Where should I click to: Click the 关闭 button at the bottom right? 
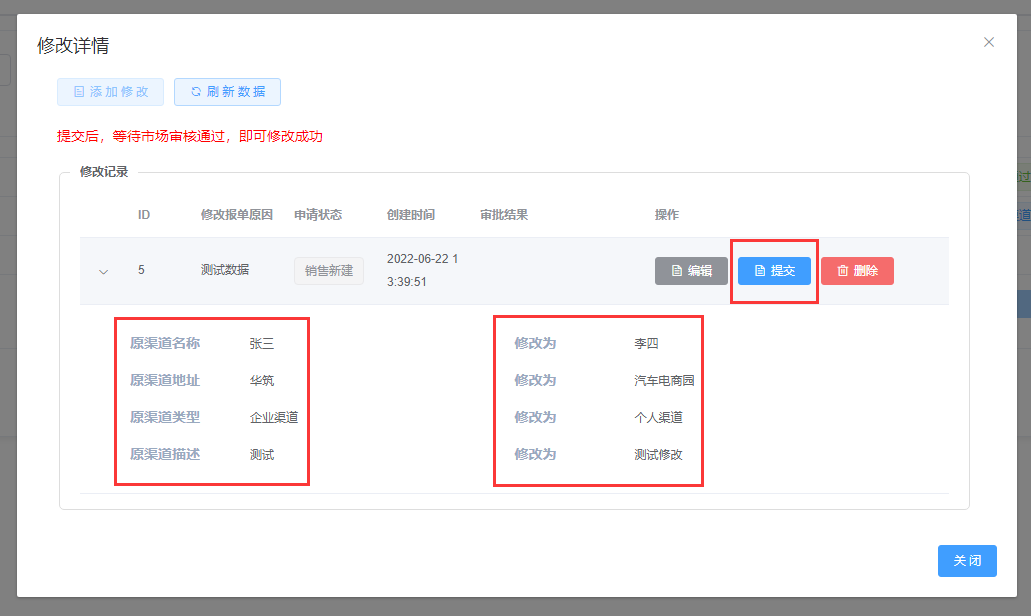click(x=967, y=561)
